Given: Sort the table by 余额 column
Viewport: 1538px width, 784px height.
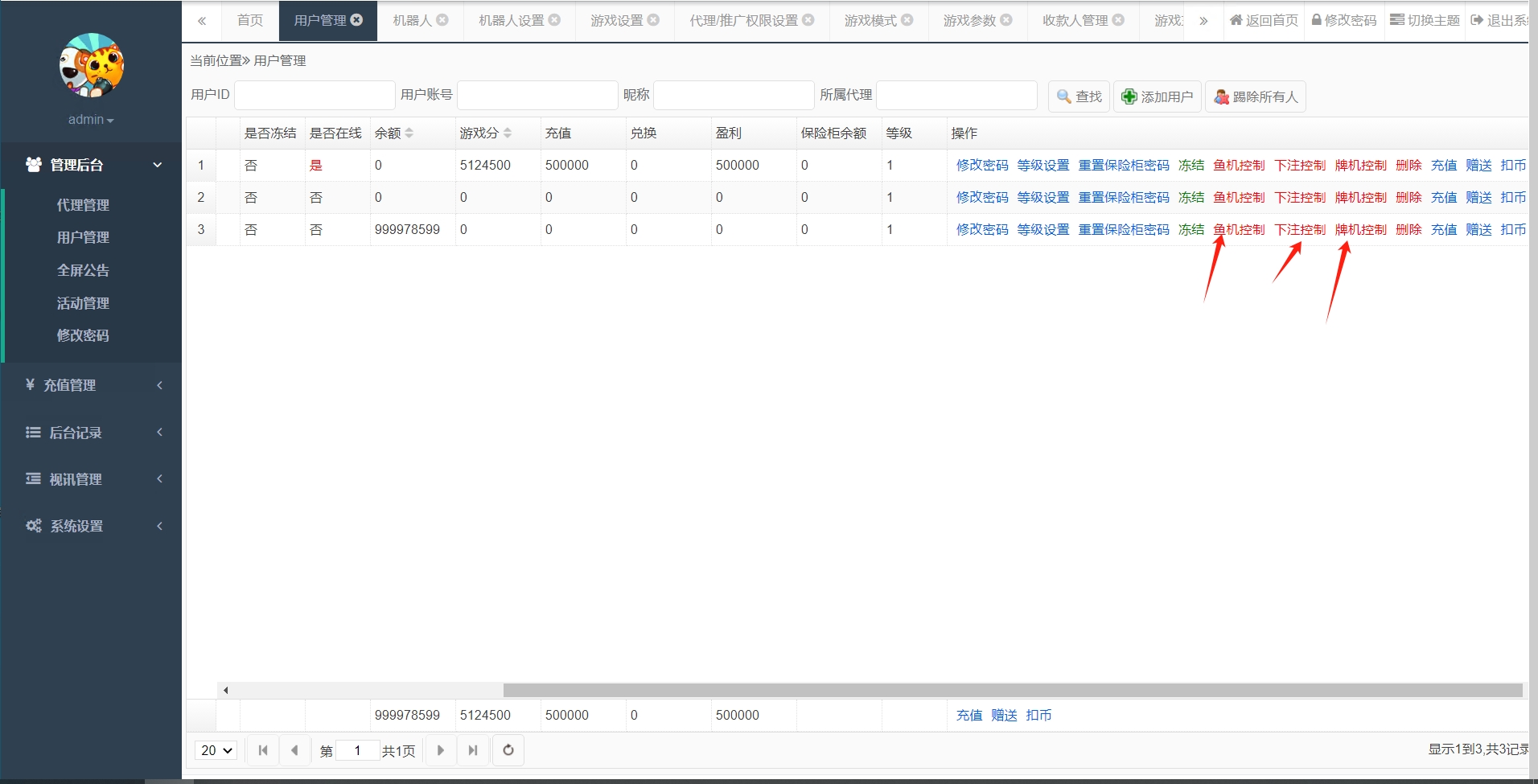Looking at the screenshot, I should point(409,133).
